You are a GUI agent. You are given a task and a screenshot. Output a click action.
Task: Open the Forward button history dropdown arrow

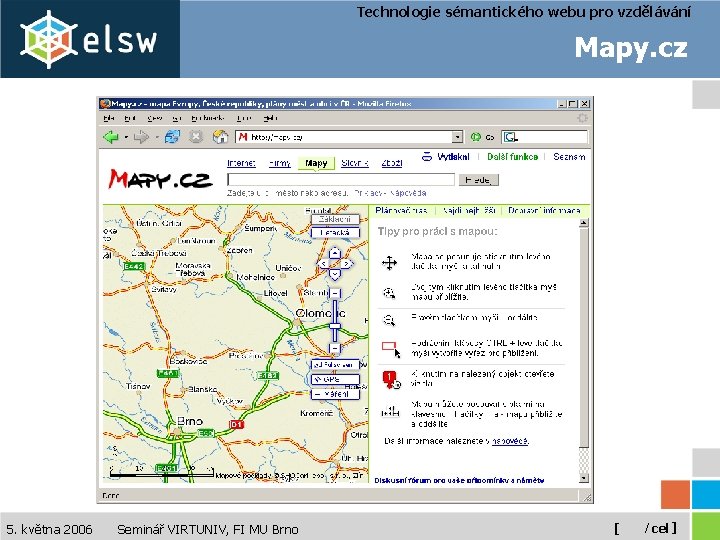pos(157,137)
